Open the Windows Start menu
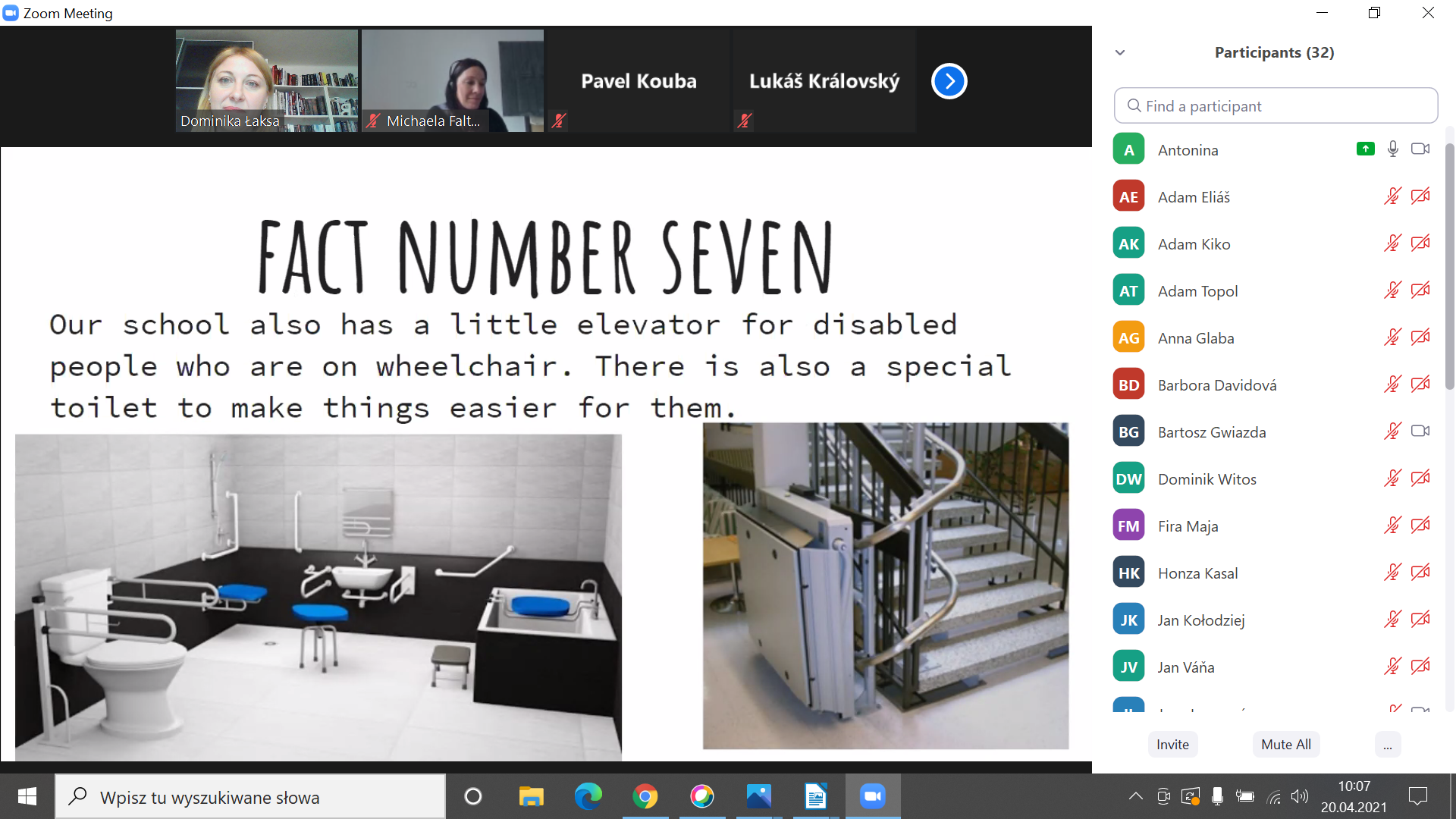1456x819 pixels. pyautogui.click(x=27, y=796)
